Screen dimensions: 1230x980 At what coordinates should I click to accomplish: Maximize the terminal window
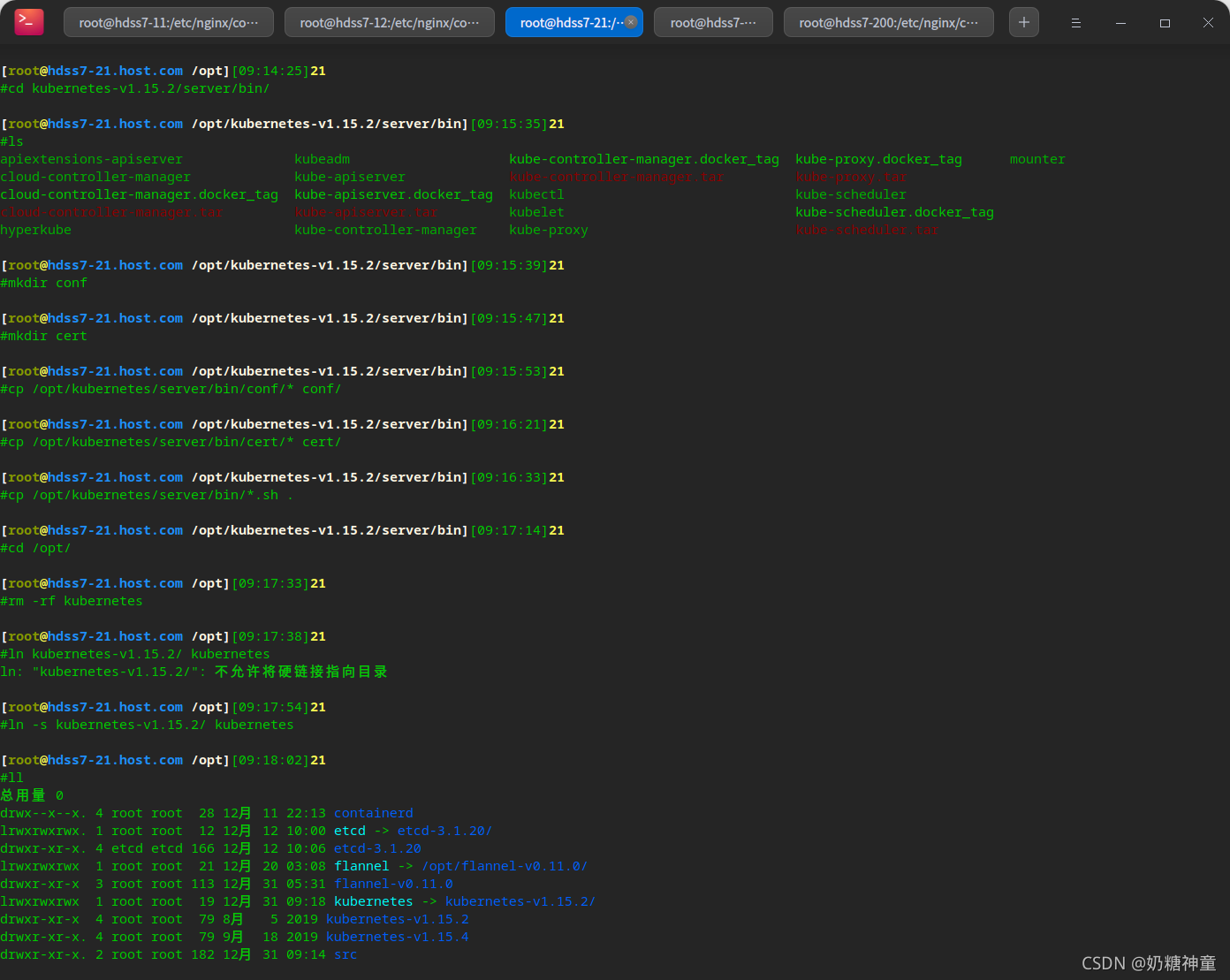click(1165, 23)
